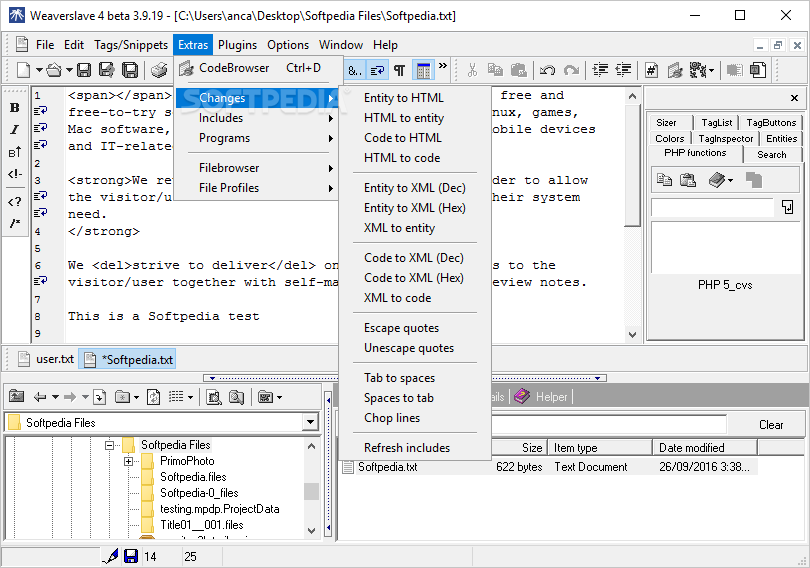
Task: Expand the open-file dropdown arrow
Action: [69, 70]
